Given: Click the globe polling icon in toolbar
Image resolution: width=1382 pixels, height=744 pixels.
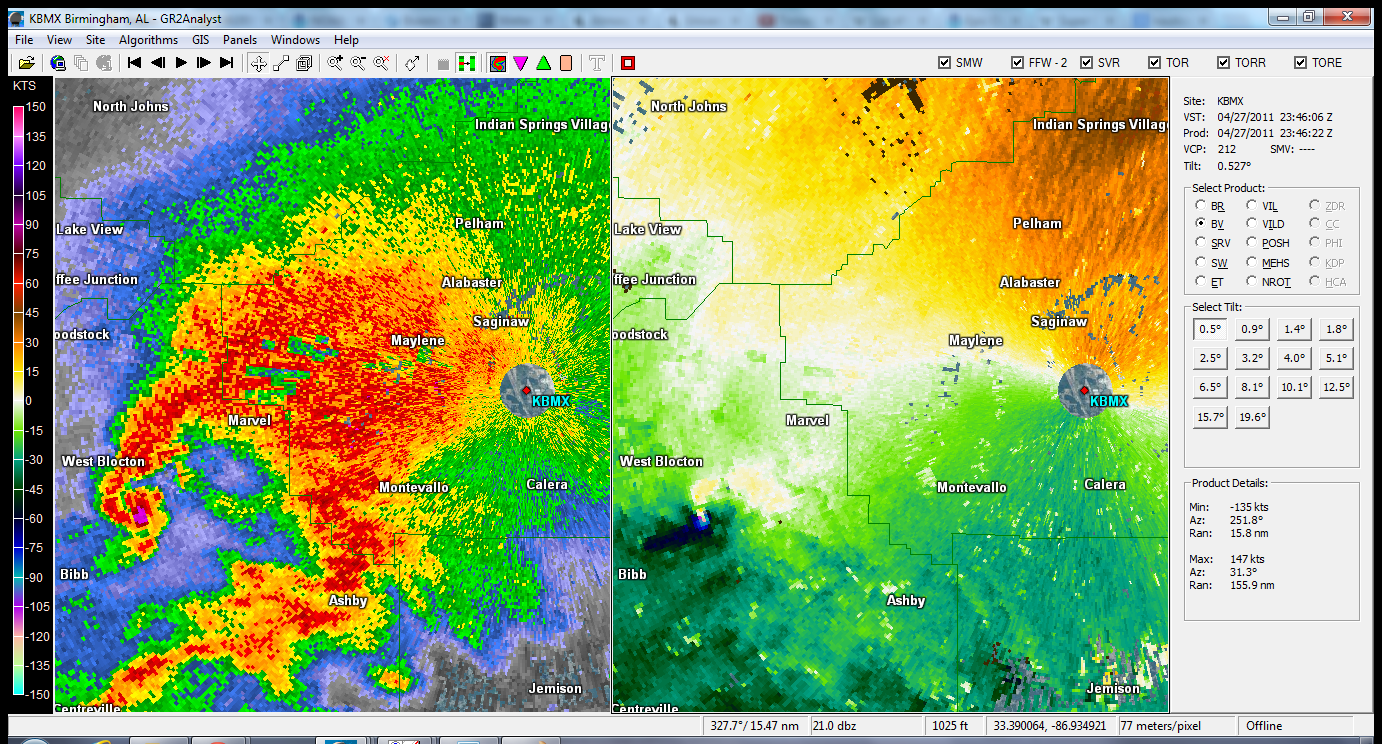Looking at the screenshot, I should (x=58, y=63).
